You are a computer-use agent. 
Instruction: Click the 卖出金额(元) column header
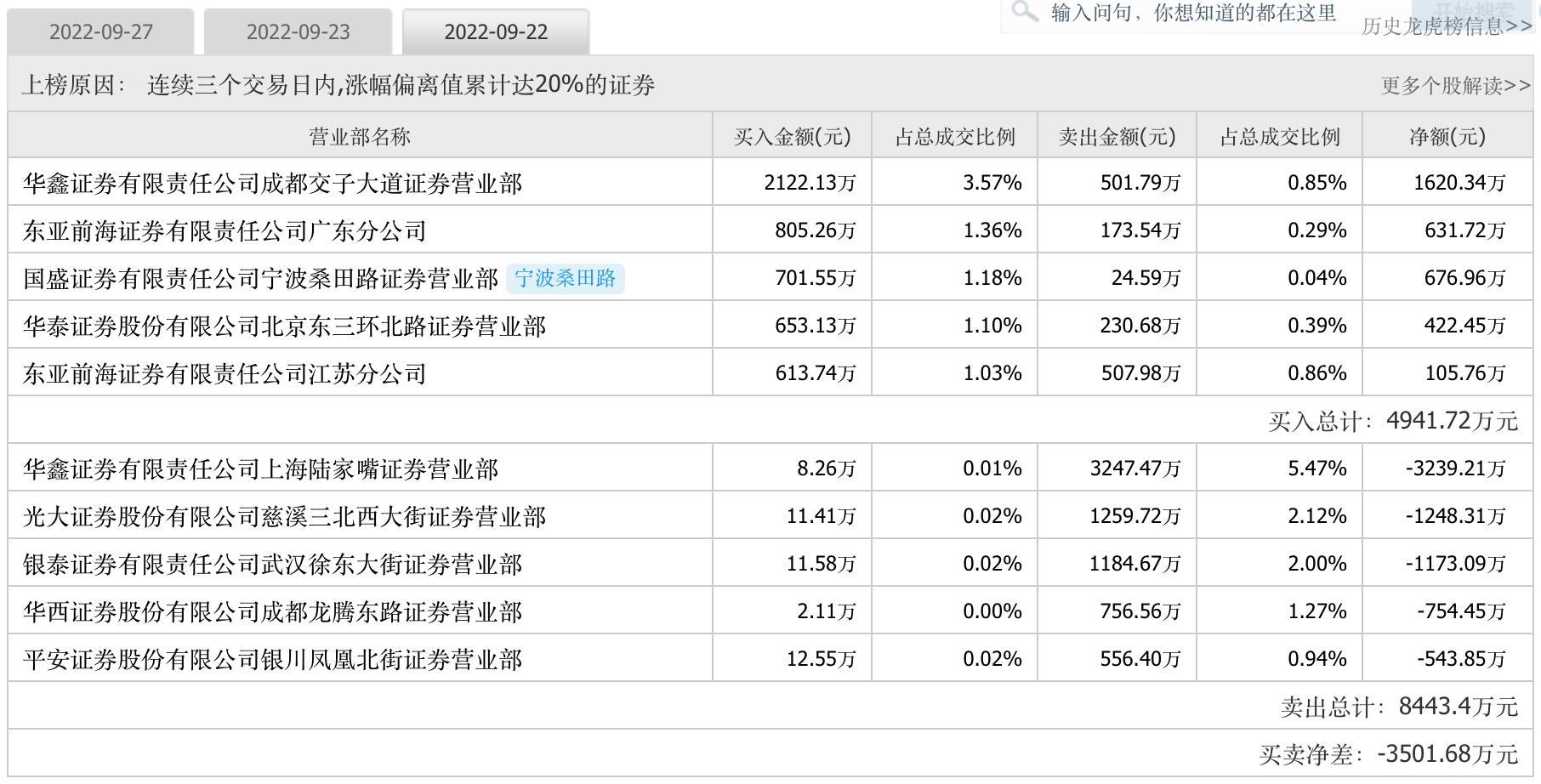[1117, 137]
